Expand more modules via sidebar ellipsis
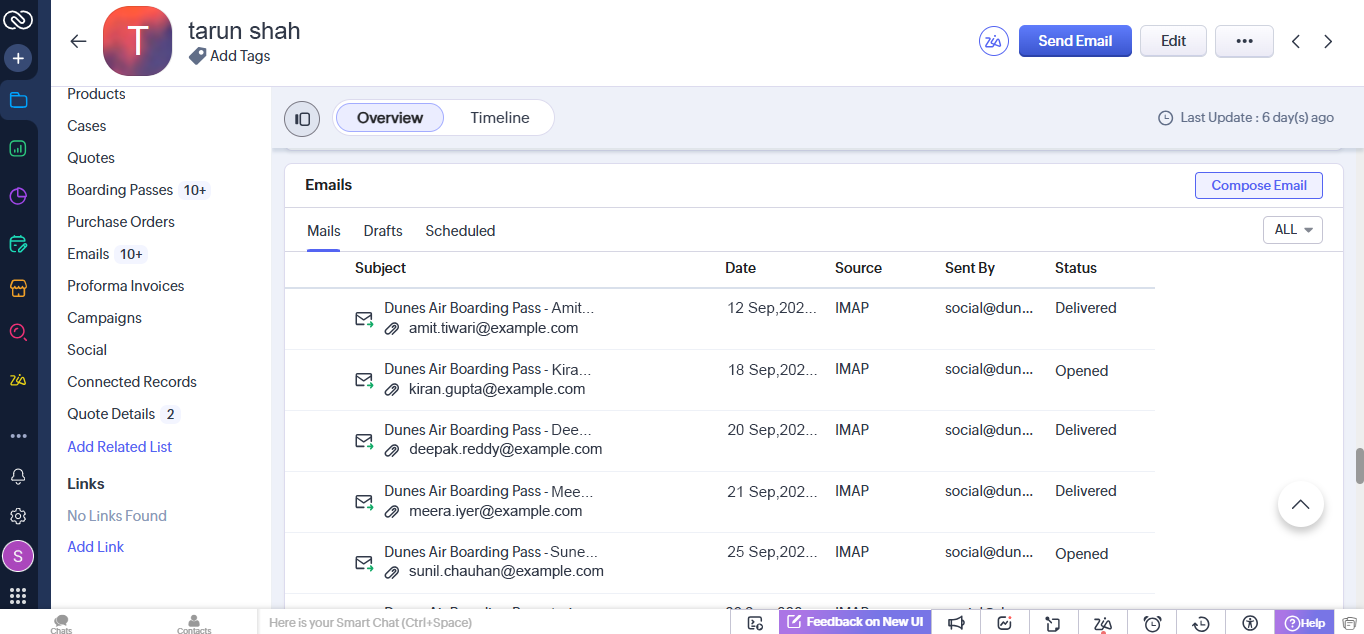 coord(18,436)
